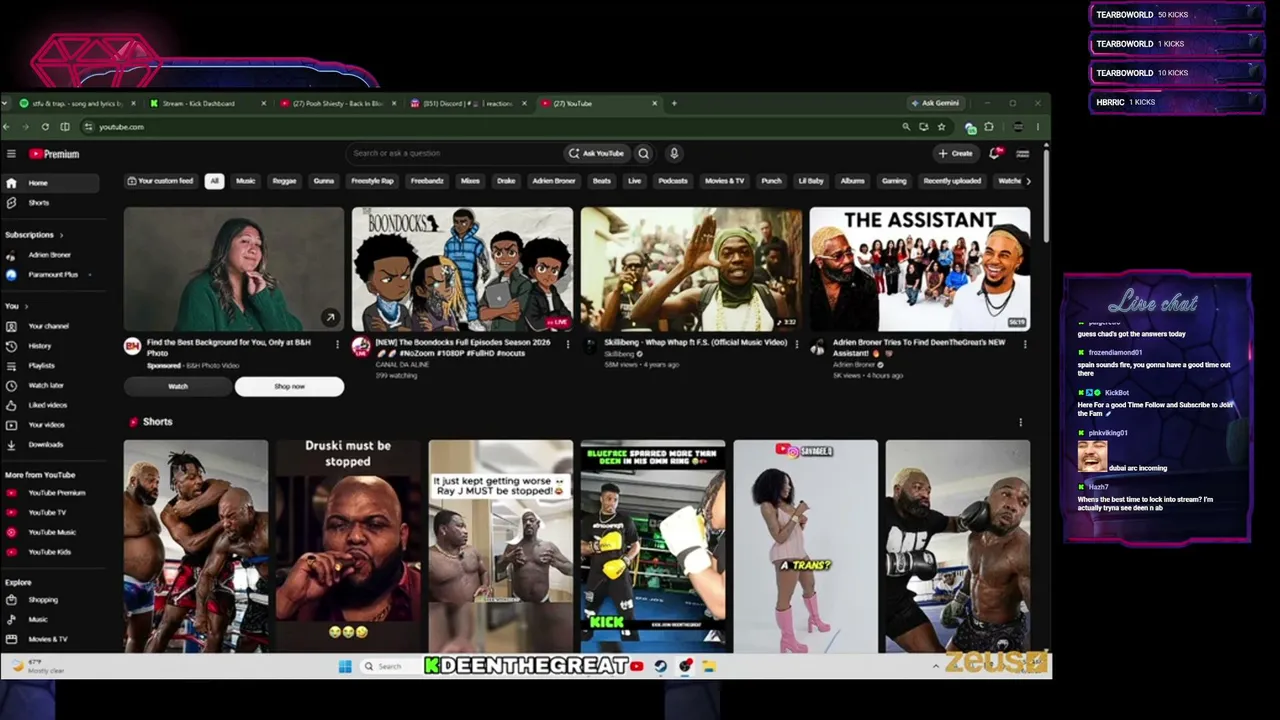The height and width of the screenshot is (720, 1280).
Task: Open File Explorer from the taskbar
Action: 709,666
